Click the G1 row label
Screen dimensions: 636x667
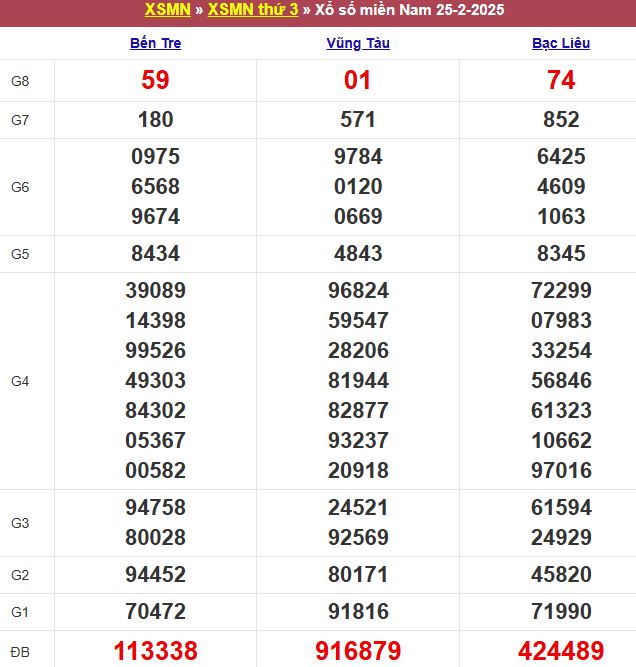(20, 612)
